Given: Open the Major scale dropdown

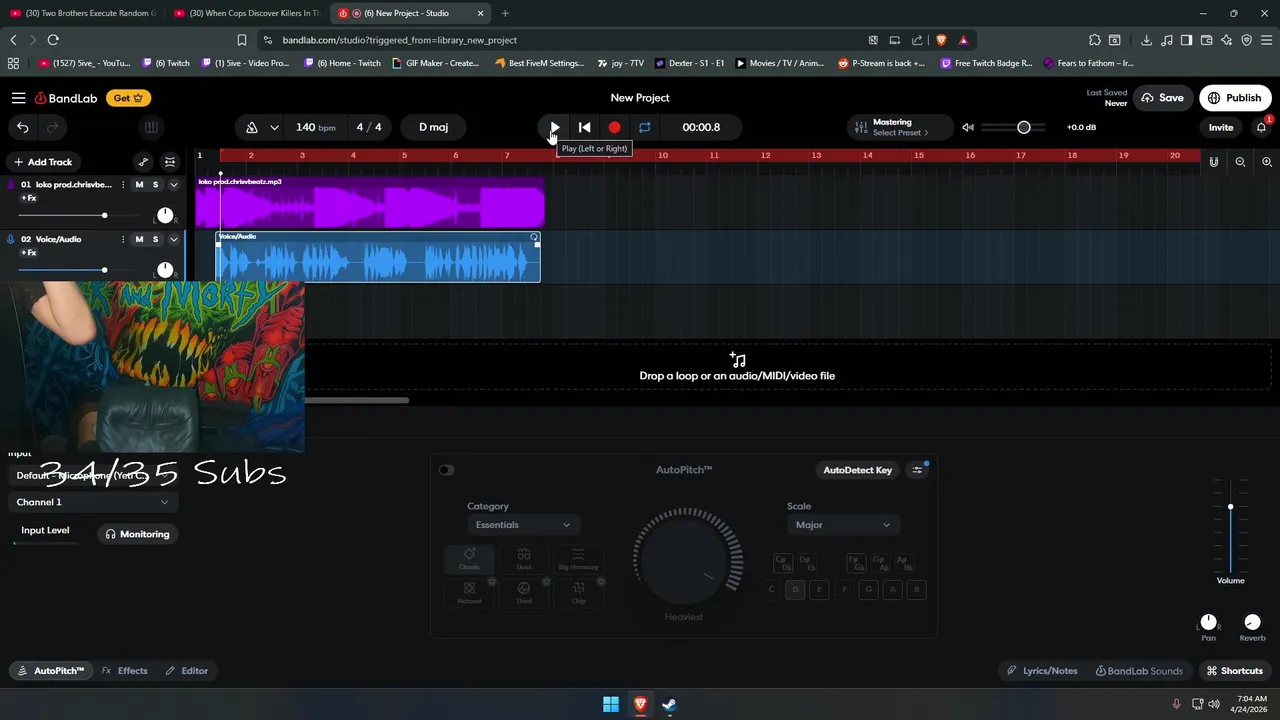Looking at the screenshot, I should [842, 525].
